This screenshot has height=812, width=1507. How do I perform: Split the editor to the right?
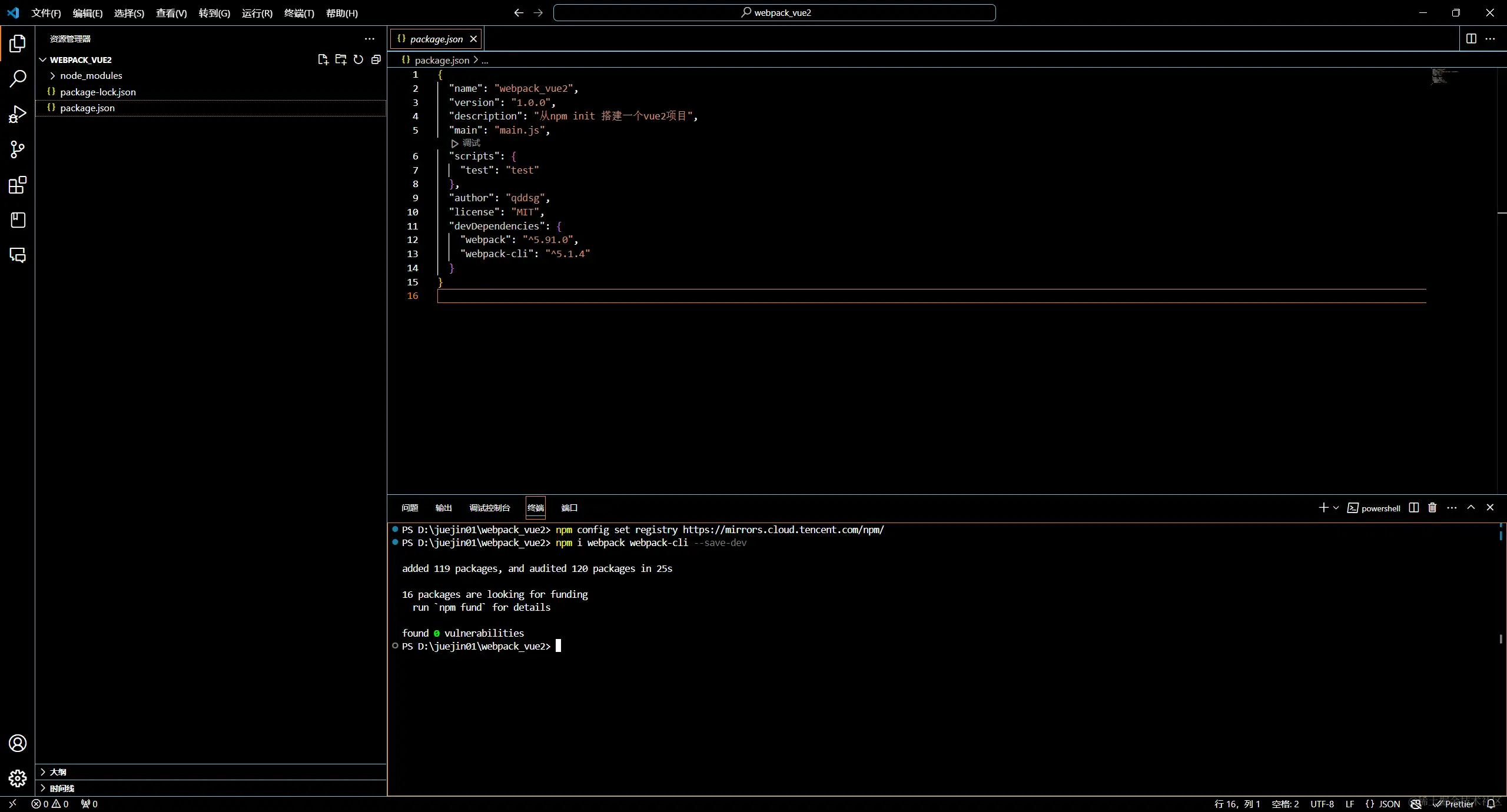(1471, 39)
